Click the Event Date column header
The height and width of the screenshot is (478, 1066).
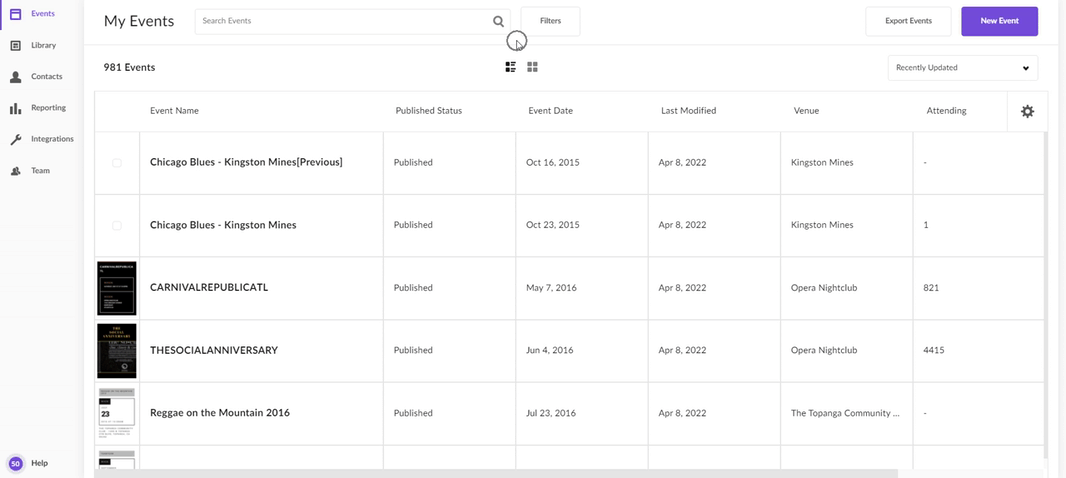(550, 111)
